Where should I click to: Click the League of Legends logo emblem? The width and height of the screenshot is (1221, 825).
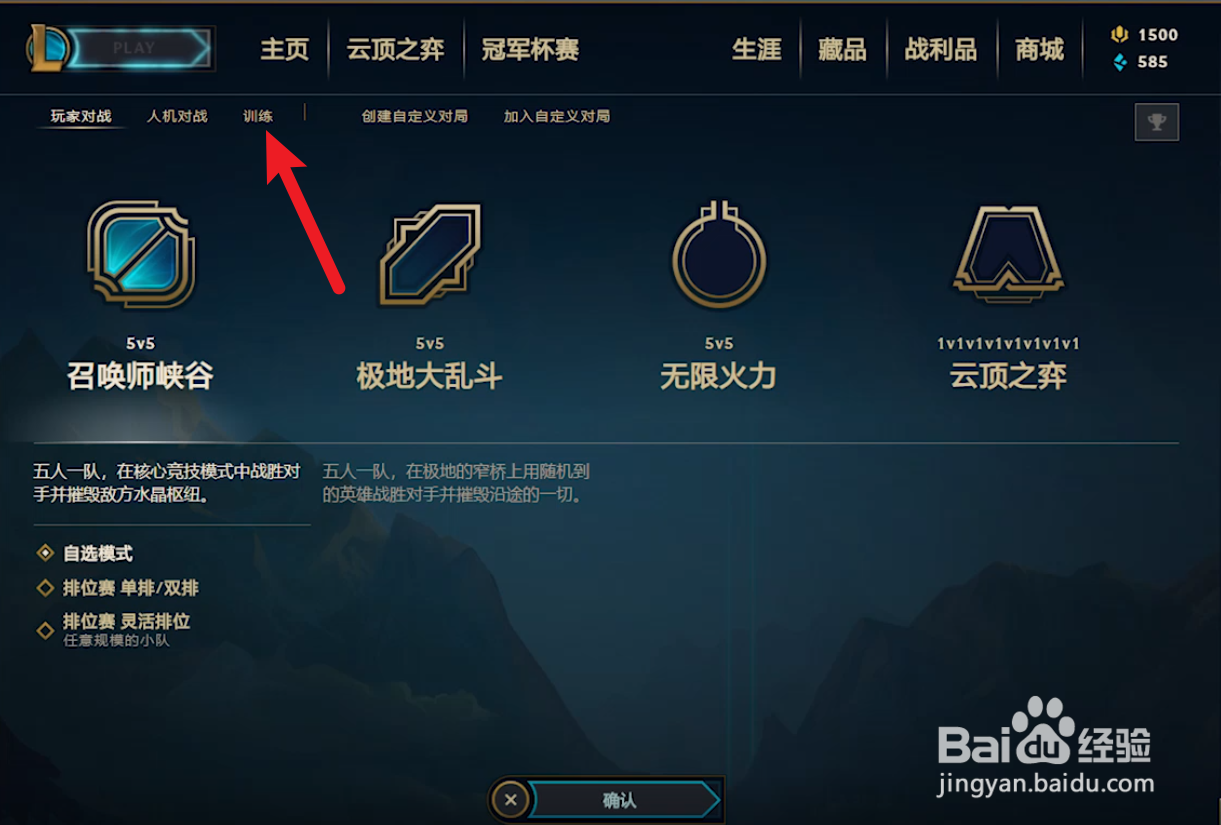pos(48,47)
